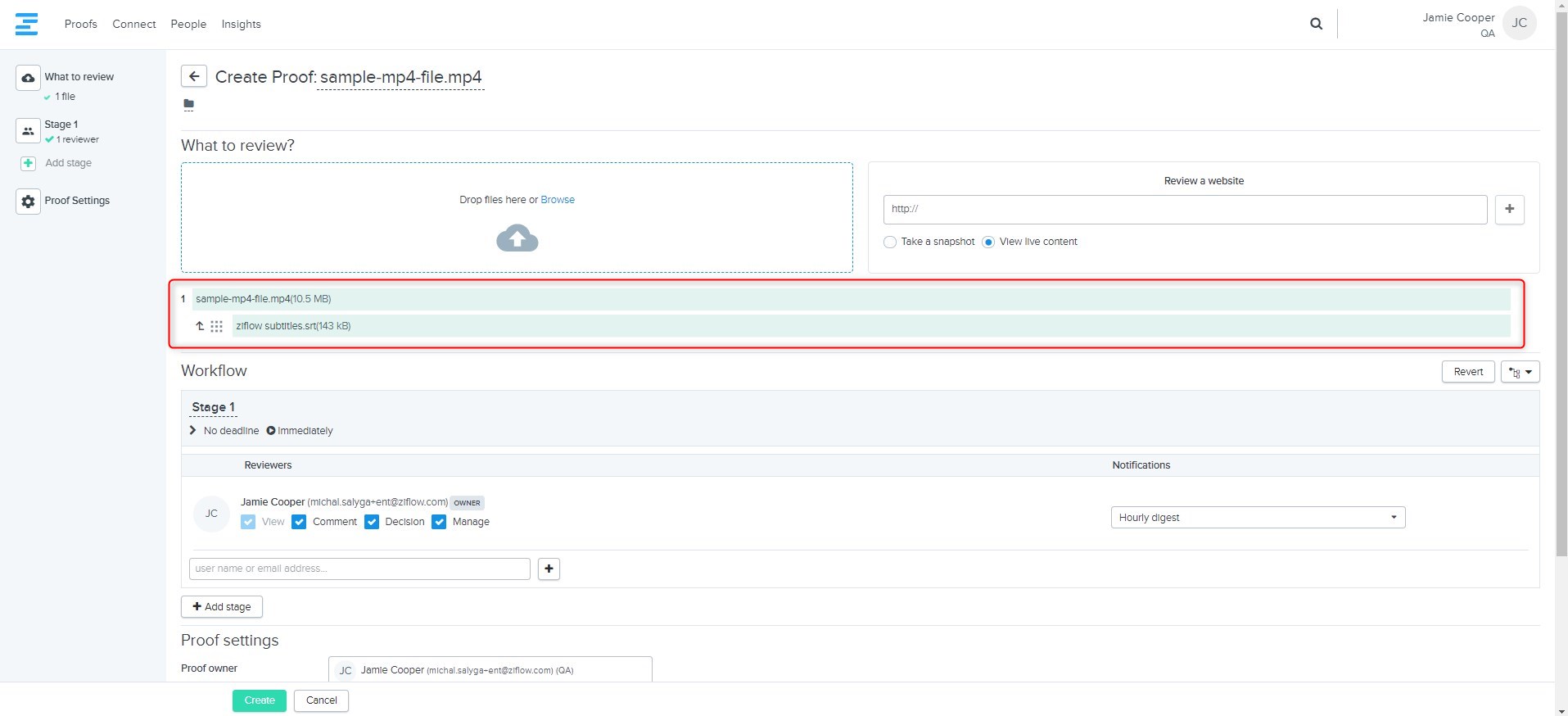This screenshot has width=1568, height=716.
Task: Open search with the magnifier icon
Action: tap(1316, 24)
